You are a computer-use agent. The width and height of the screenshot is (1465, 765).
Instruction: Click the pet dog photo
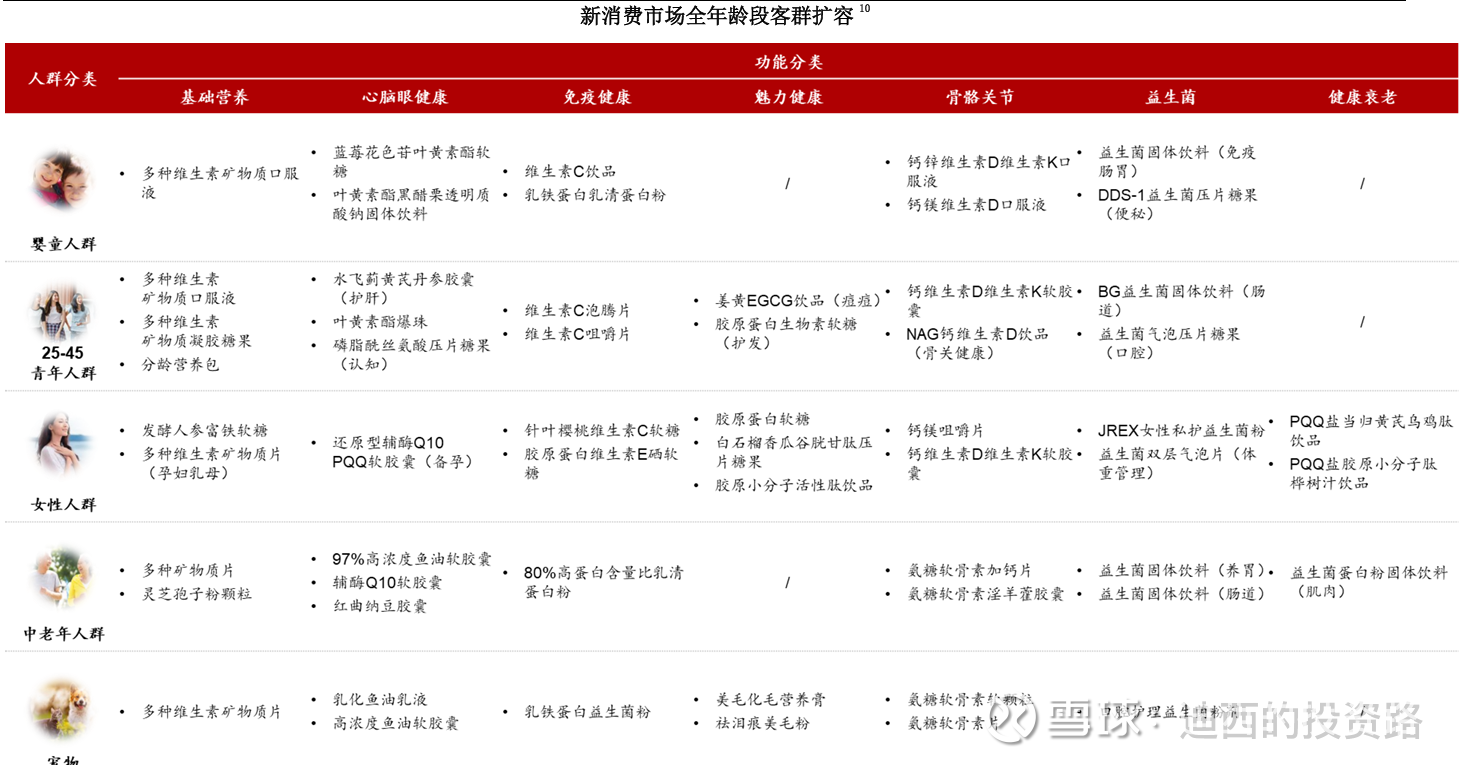click(63, 708)
